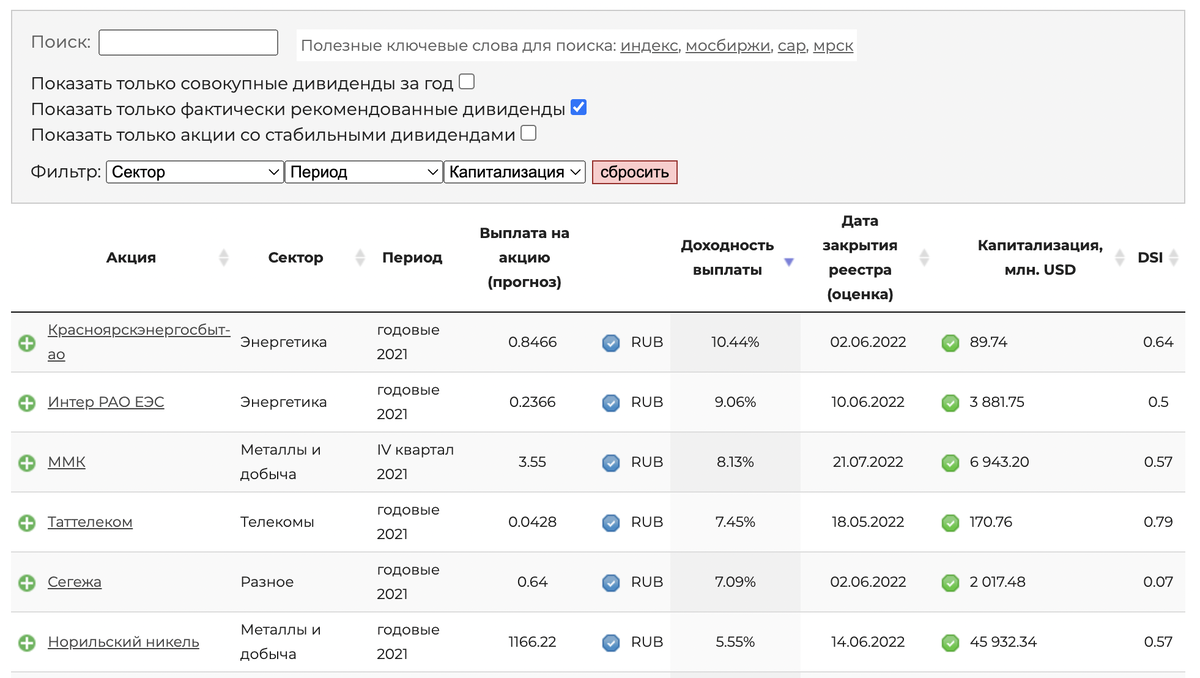Sort by Дата закрытия реестра arrows
The width and height of the screenshot is (1200, 678).
point(924,258)
